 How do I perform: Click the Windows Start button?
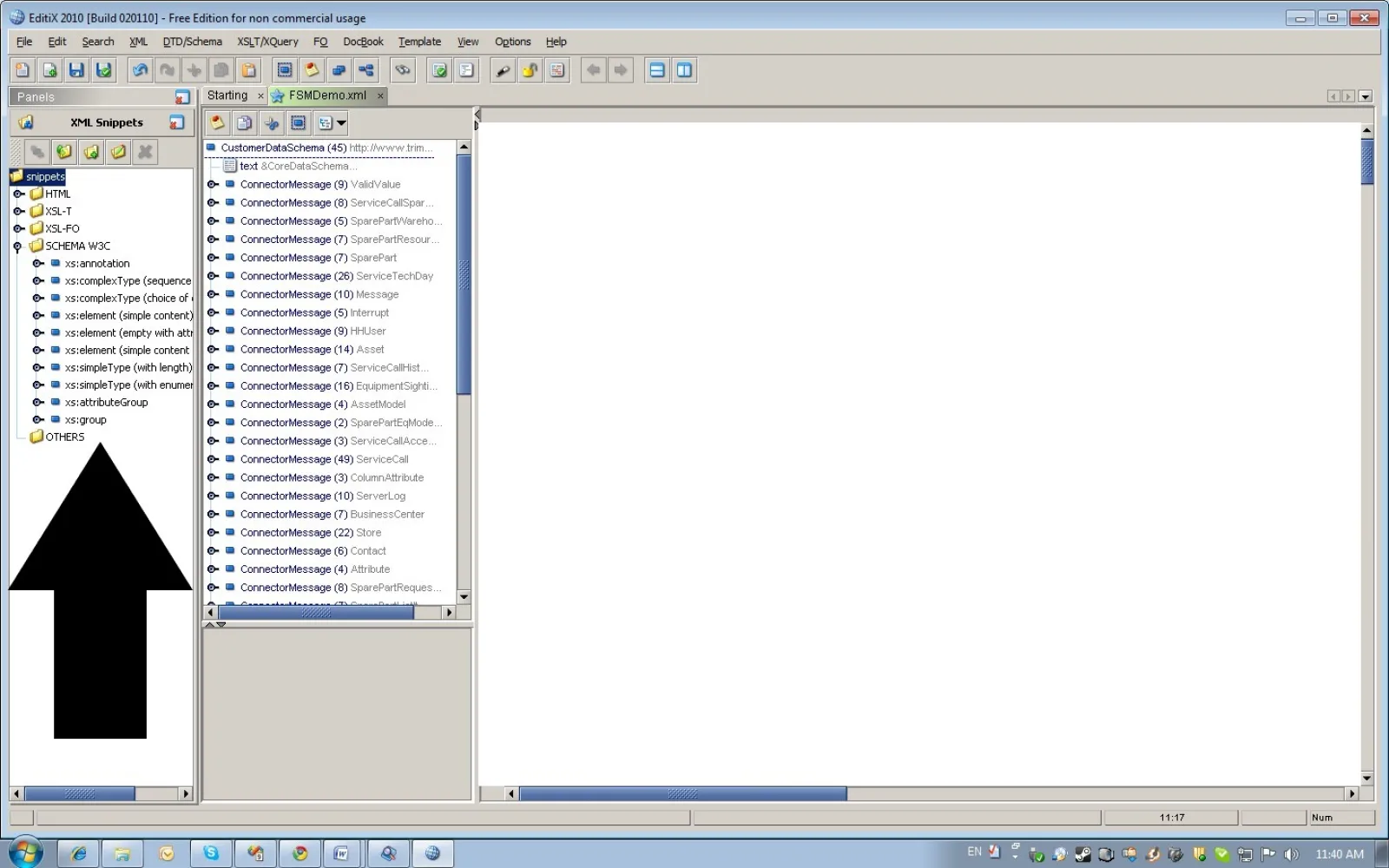coord(24,853)
